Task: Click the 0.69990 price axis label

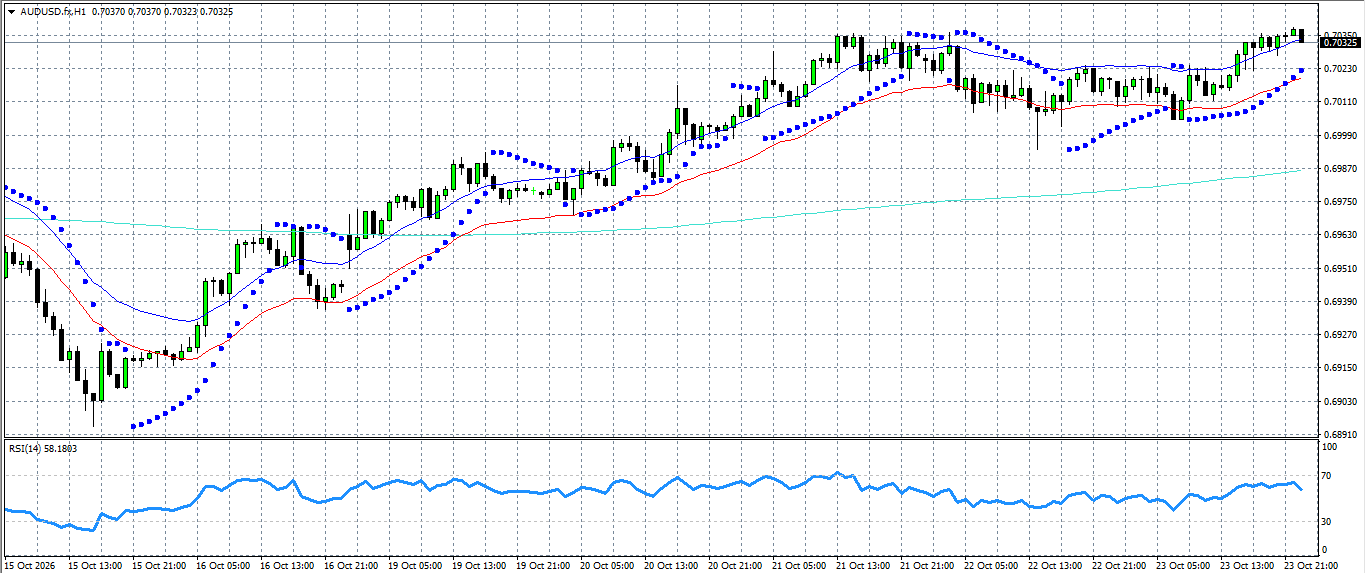Action: pos(1340,135)
